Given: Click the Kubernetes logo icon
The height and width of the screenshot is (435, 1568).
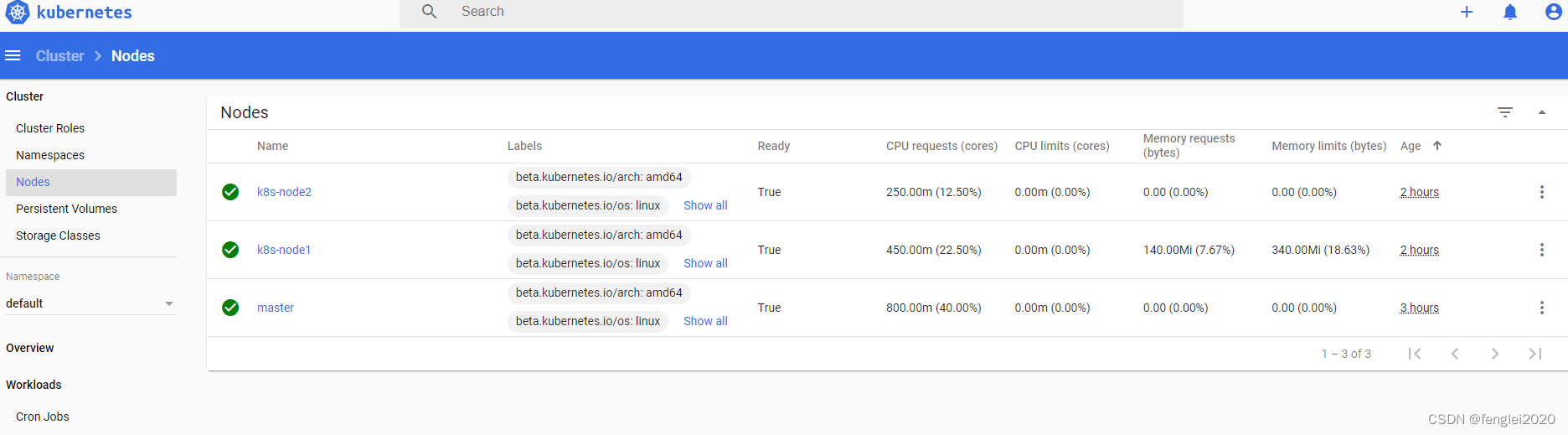Looking at the screenshot, I should (18, 13).
